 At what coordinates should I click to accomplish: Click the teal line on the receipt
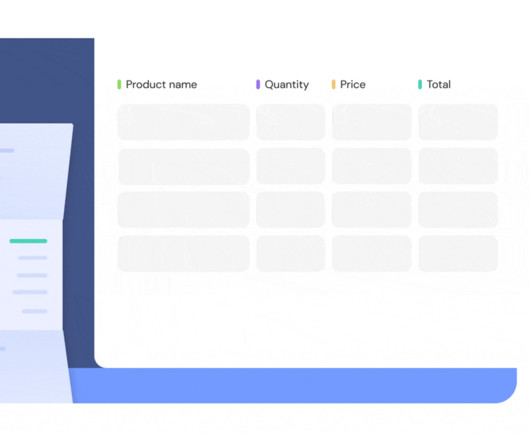click(28, 241)
